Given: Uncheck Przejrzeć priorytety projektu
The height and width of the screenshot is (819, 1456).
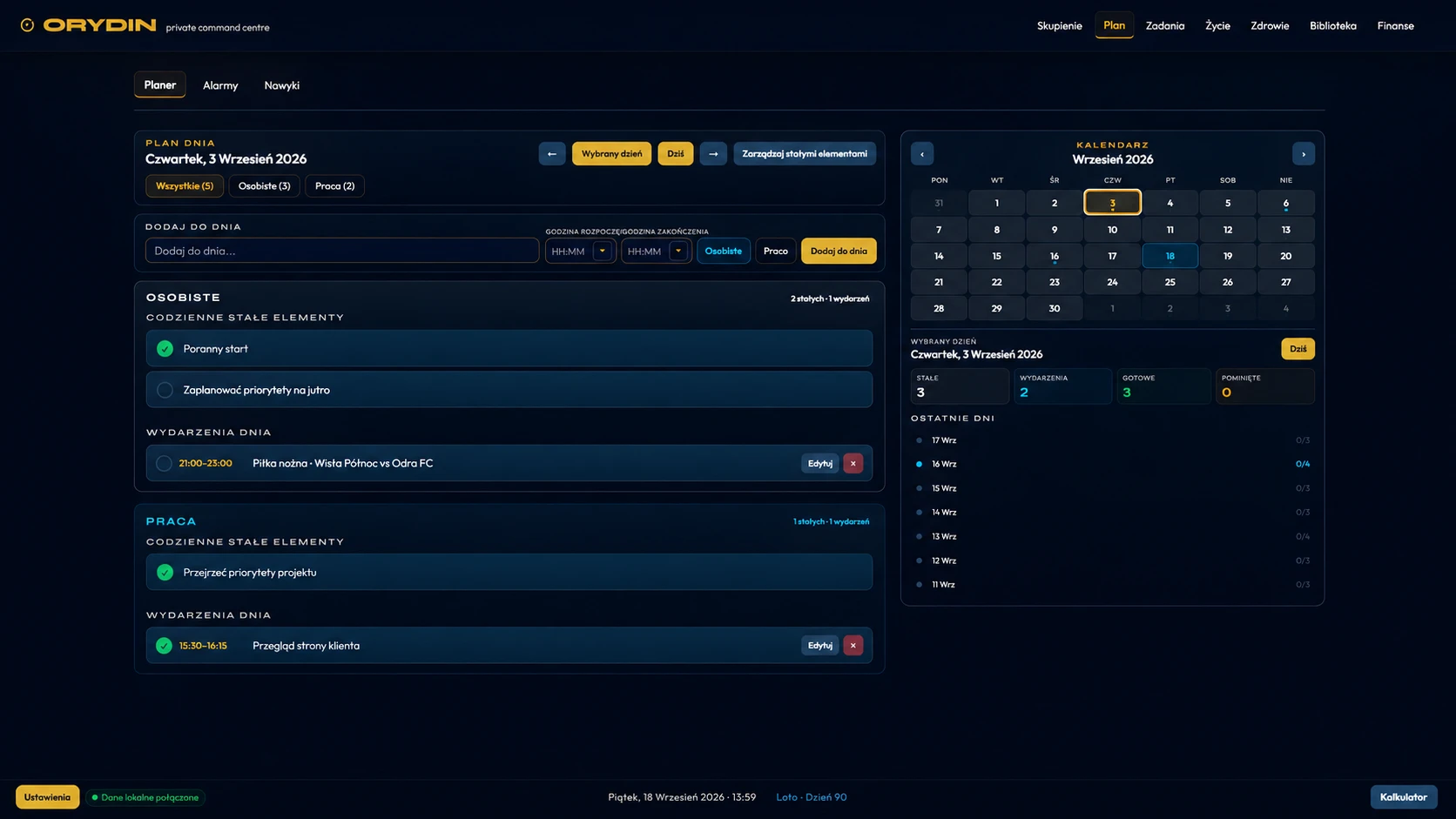Looking at the screenshot, I should pyautogui.click(x=165, y=572).
